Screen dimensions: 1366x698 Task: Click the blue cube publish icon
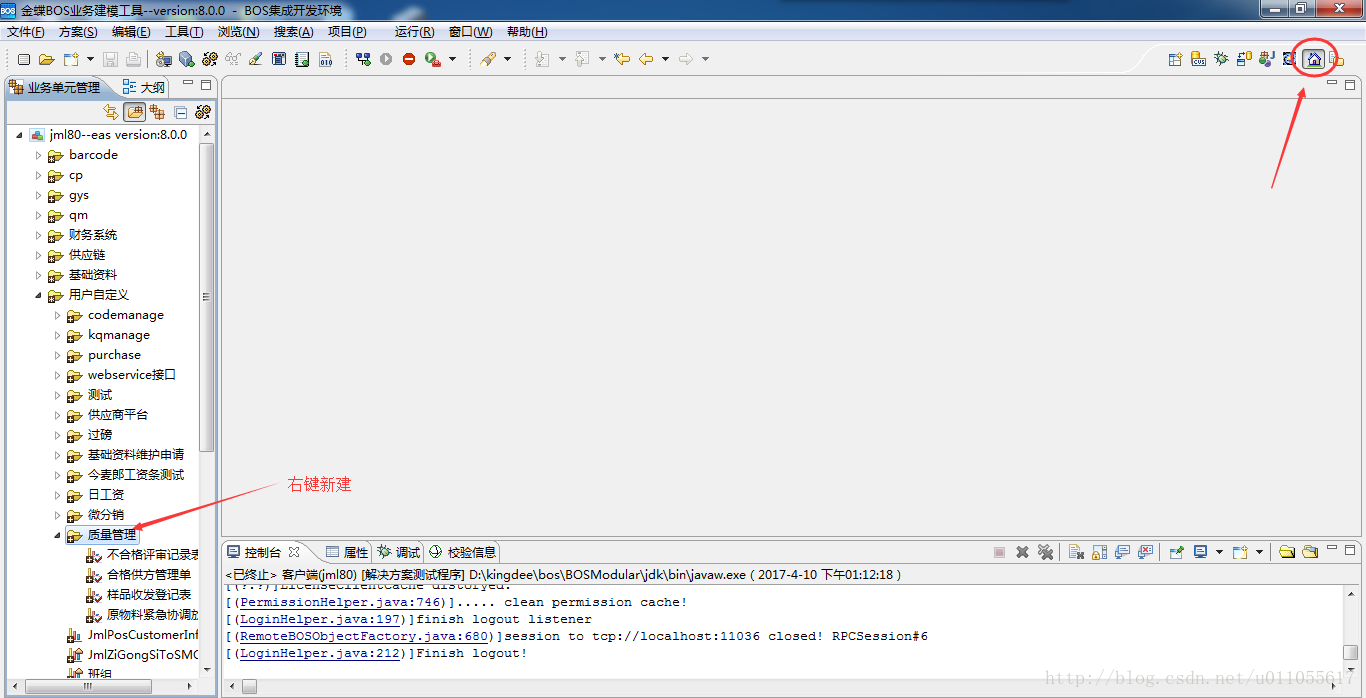point(186,60)
